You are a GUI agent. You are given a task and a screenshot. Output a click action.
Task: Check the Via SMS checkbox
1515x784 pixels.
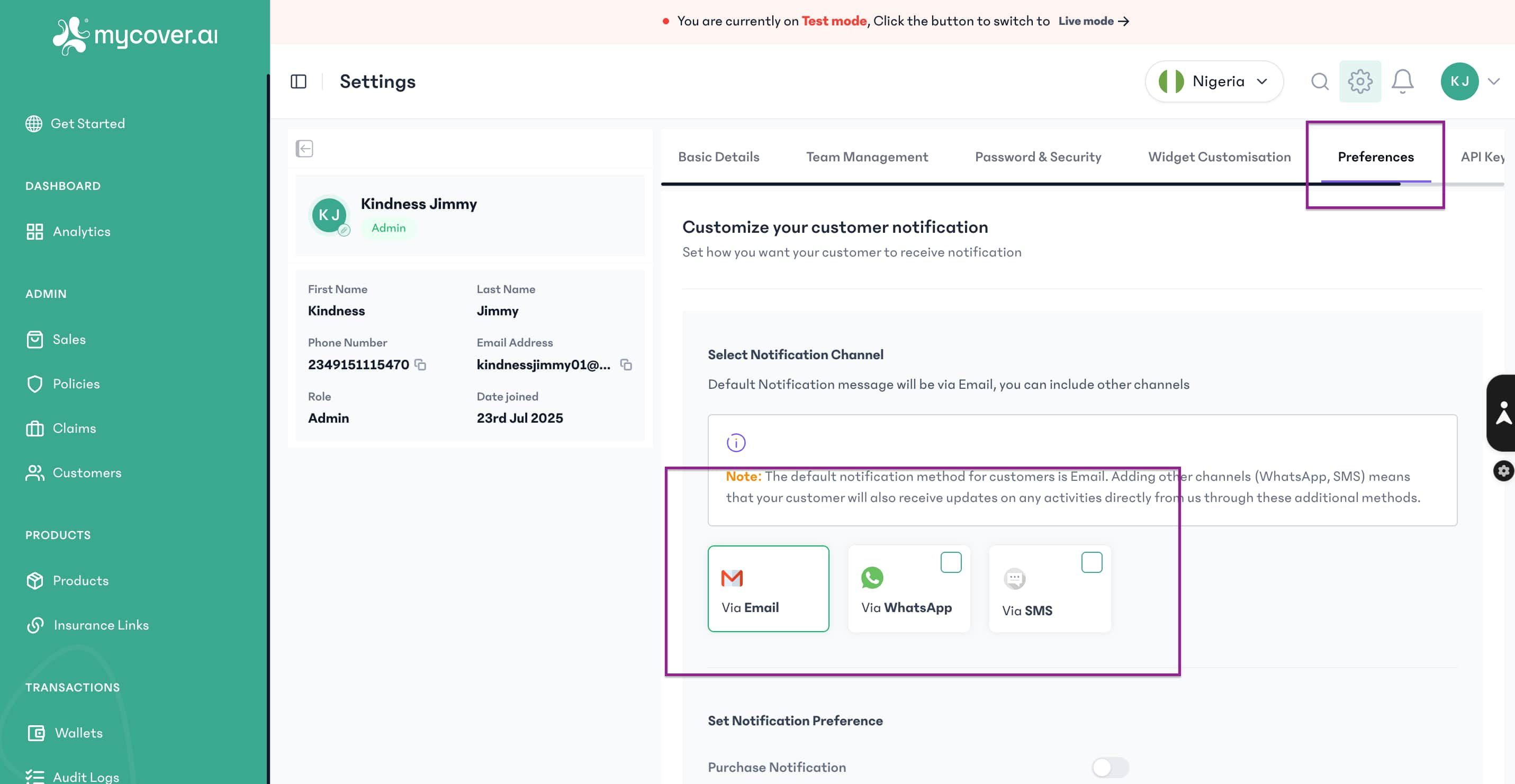point(1091,562)
